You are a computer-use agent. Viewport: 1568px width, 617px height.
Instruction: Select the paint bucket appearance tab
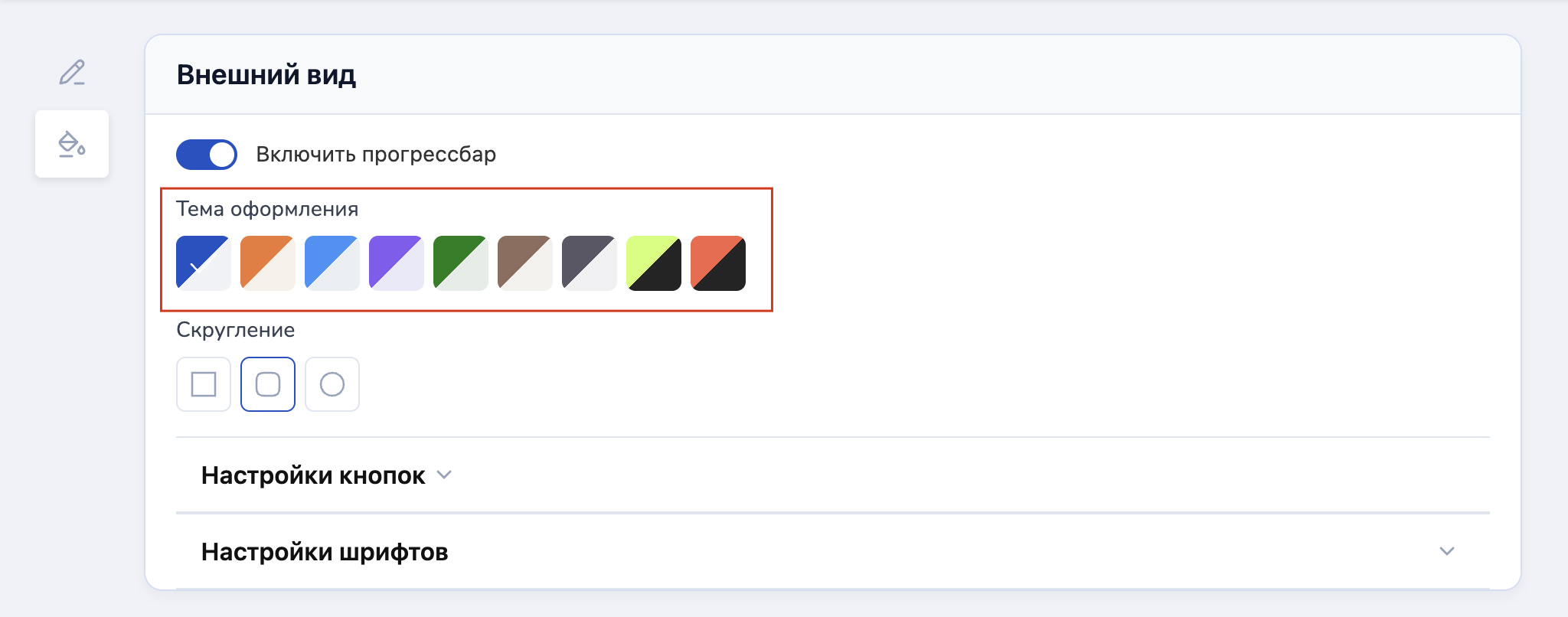point(72,144)
